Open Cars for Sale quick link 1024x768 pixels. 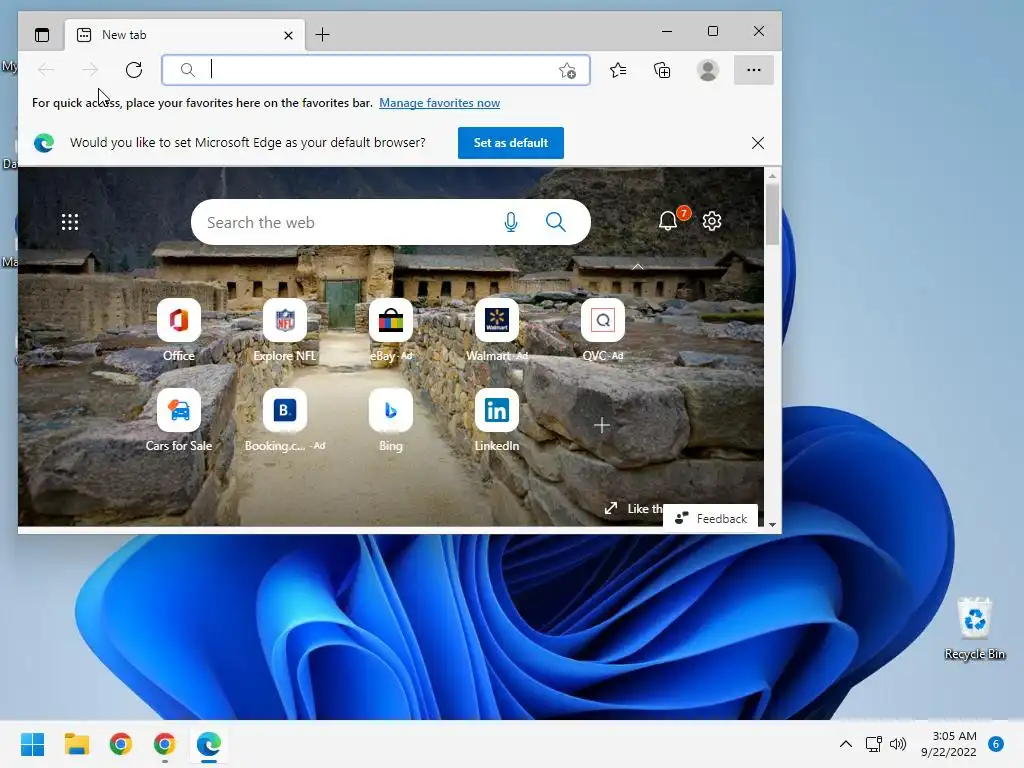[x=179, y=420]
